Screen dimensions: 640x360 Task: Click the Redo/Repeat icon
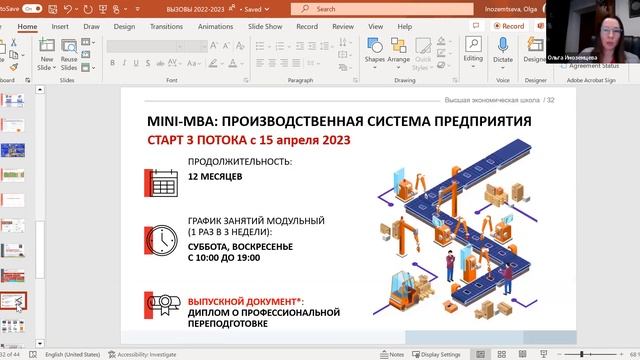tap(88, 9)
